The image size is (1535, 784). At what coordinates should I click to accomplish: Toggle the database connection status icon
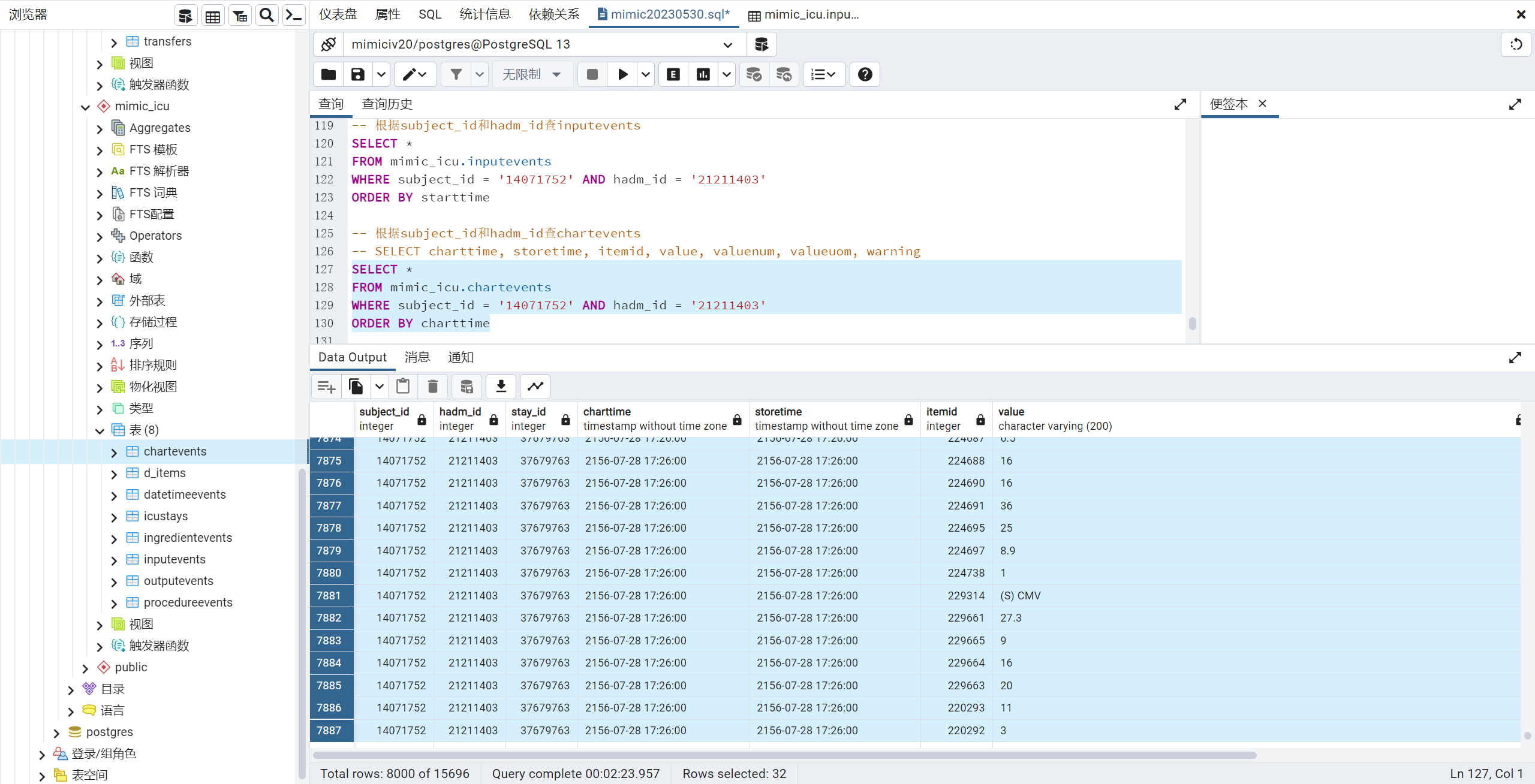329,44
